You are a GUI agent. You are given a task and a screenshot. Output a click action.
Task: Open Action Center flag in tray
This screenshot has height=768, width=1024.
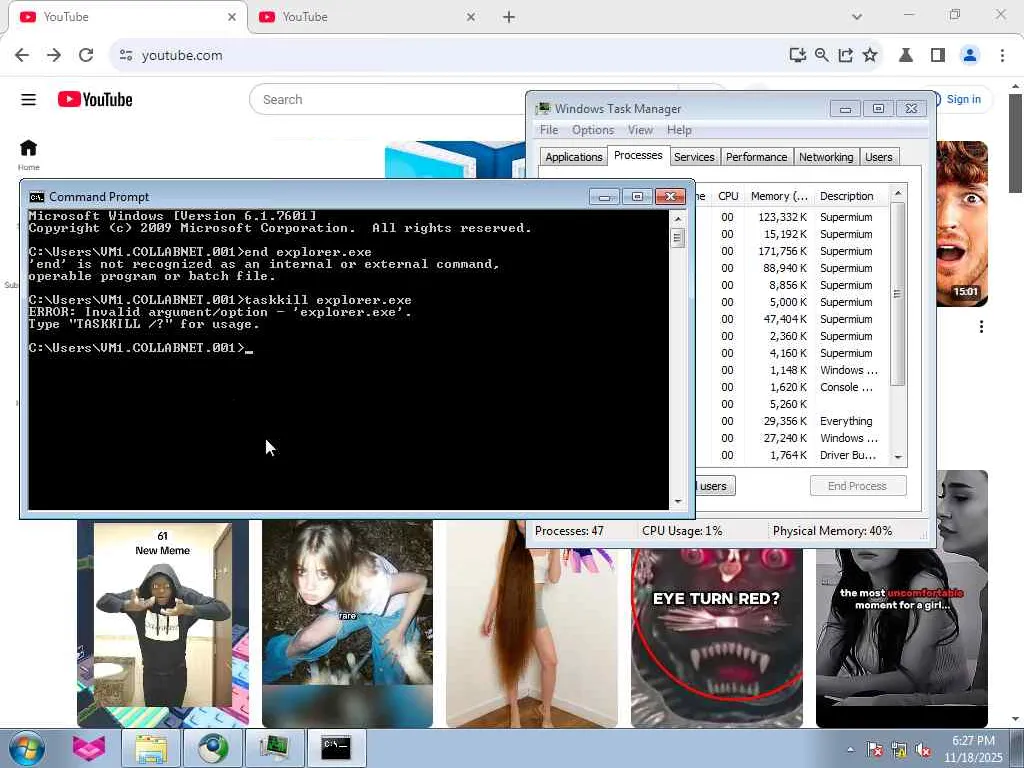coord(874,750)
